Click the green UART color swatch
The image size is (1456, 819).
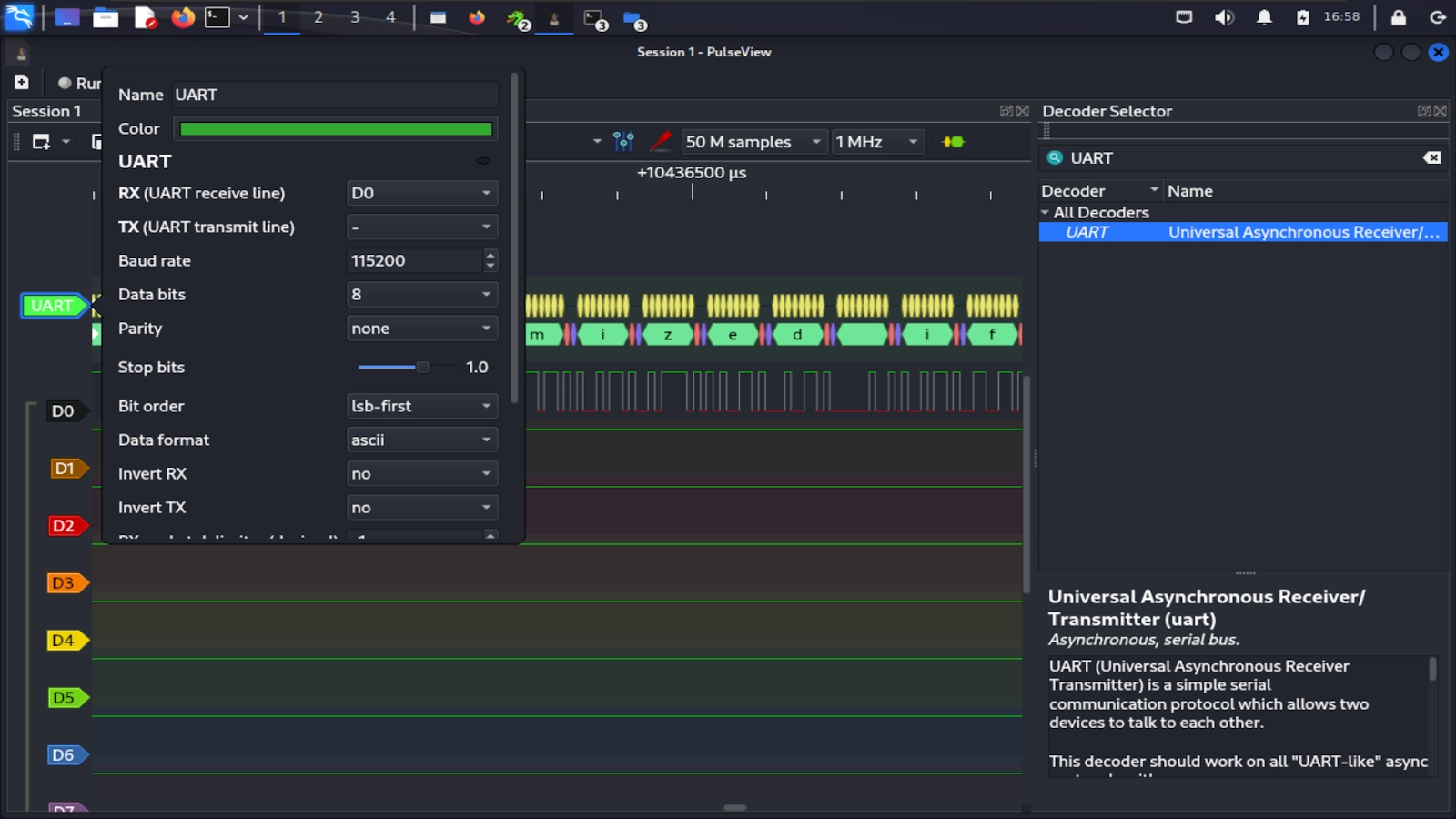pos(335,128)
